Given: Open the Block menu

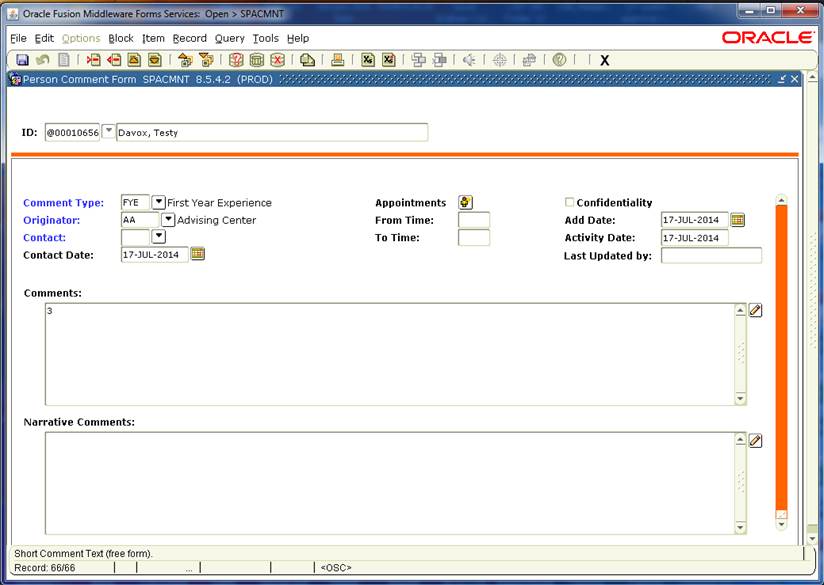Looking at the screenshot, I should pos(120,38).
